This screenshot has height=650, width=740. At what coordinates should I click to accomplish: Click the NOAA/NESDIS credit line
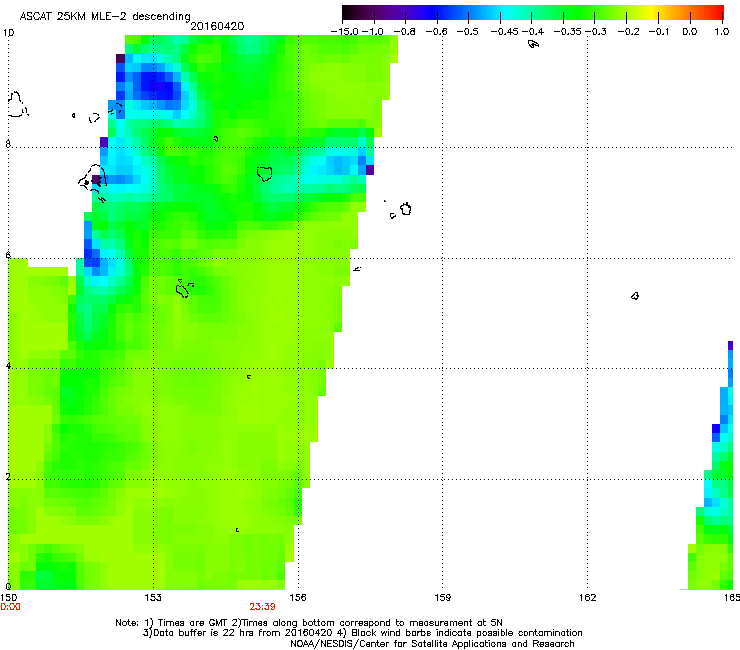(432, 644)
